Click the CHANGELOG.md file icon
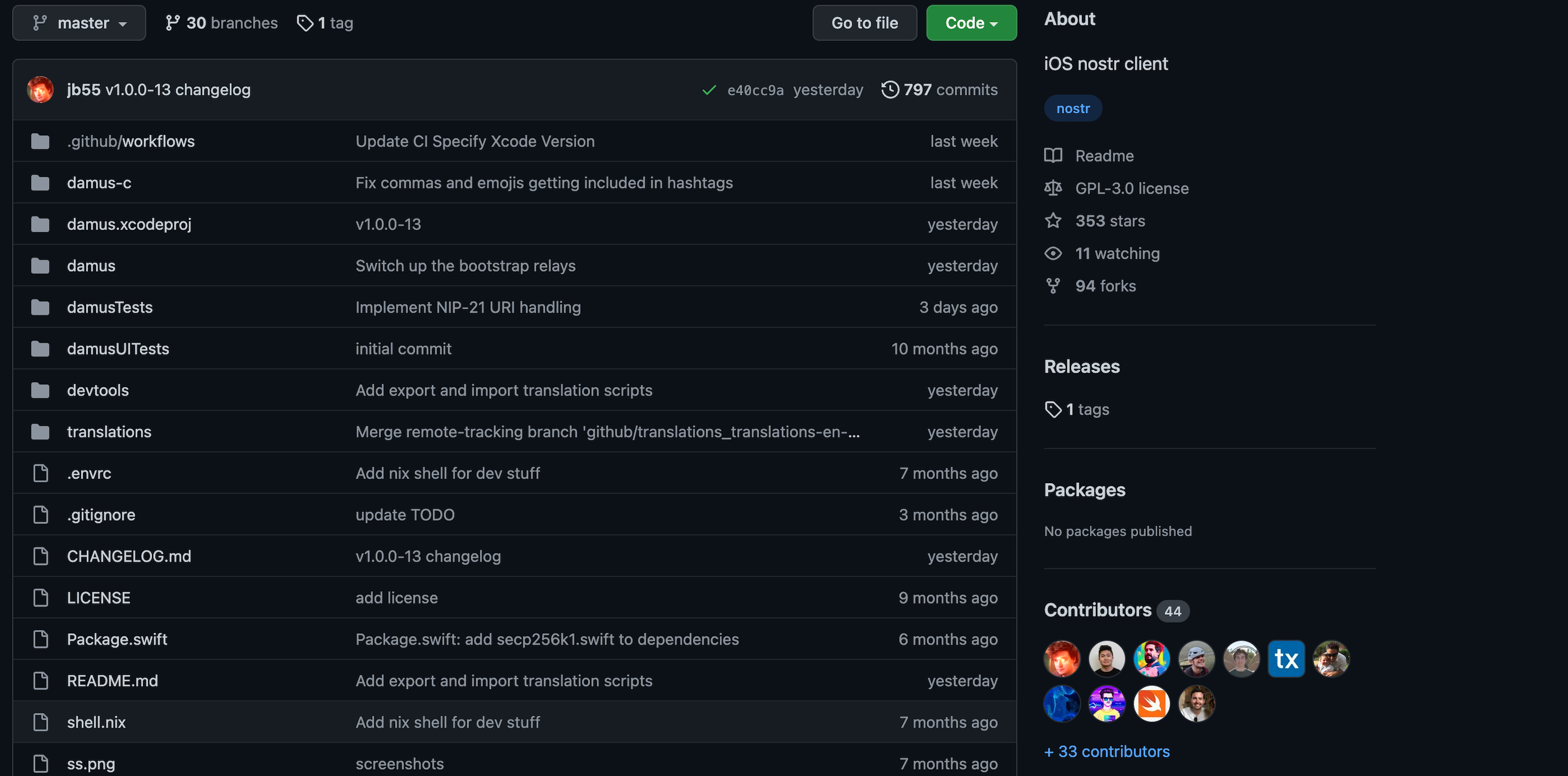 point(41,556)
